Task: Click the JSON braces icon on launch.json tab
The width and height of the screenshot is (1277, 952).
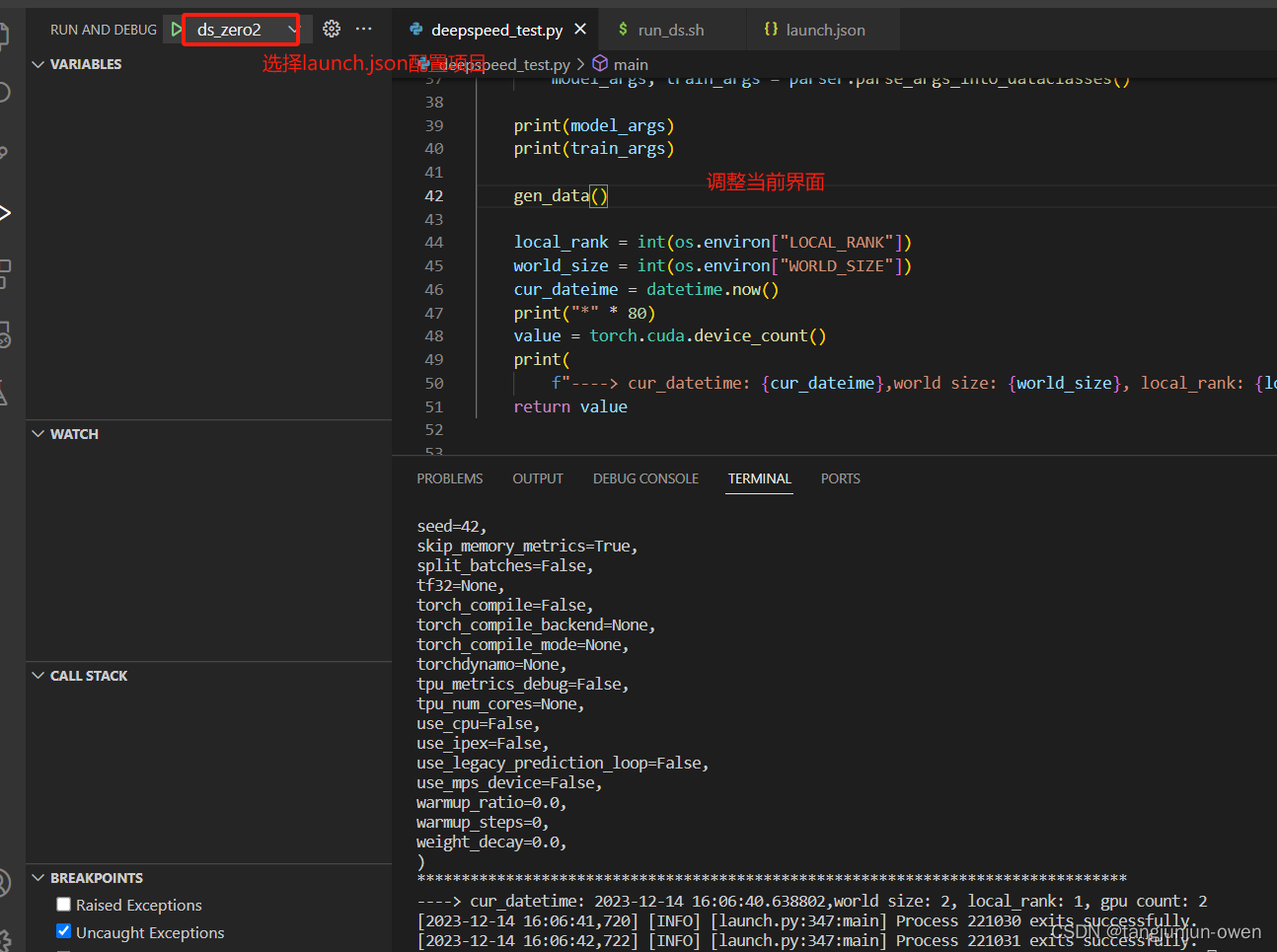Action: pos(771,30)
